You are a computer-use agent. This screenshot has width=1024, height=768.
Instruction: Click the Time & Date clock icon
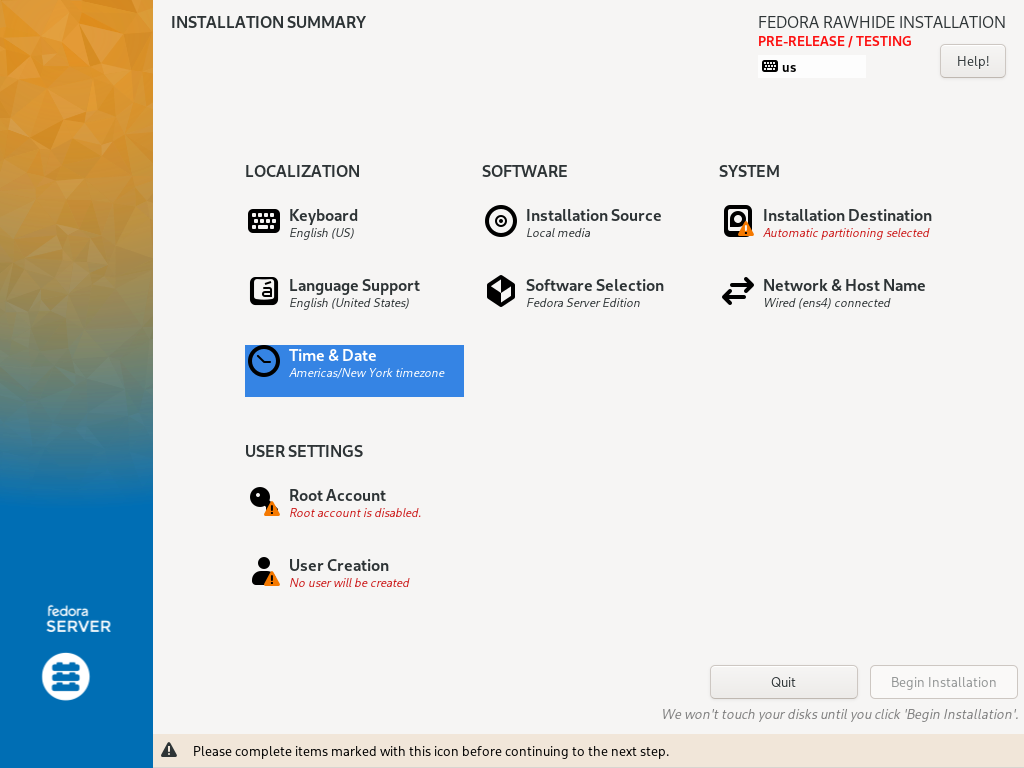click(264, 361)
